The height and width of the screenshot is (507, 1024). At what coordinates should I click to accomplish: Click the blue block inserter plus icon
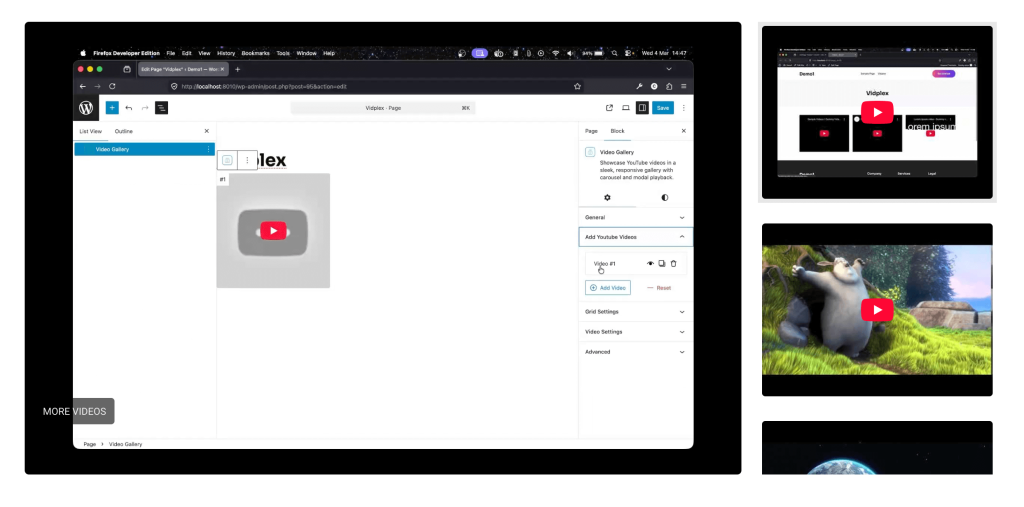pyautogui.click(x=112, y=107)
